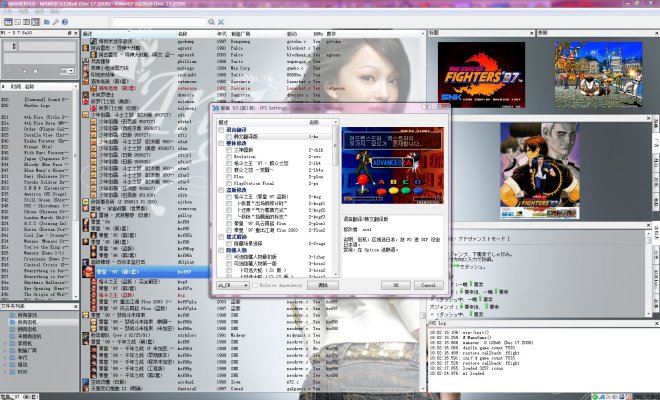
Task: Undock the M1 panel using float icon
Action: coord(69,33)
